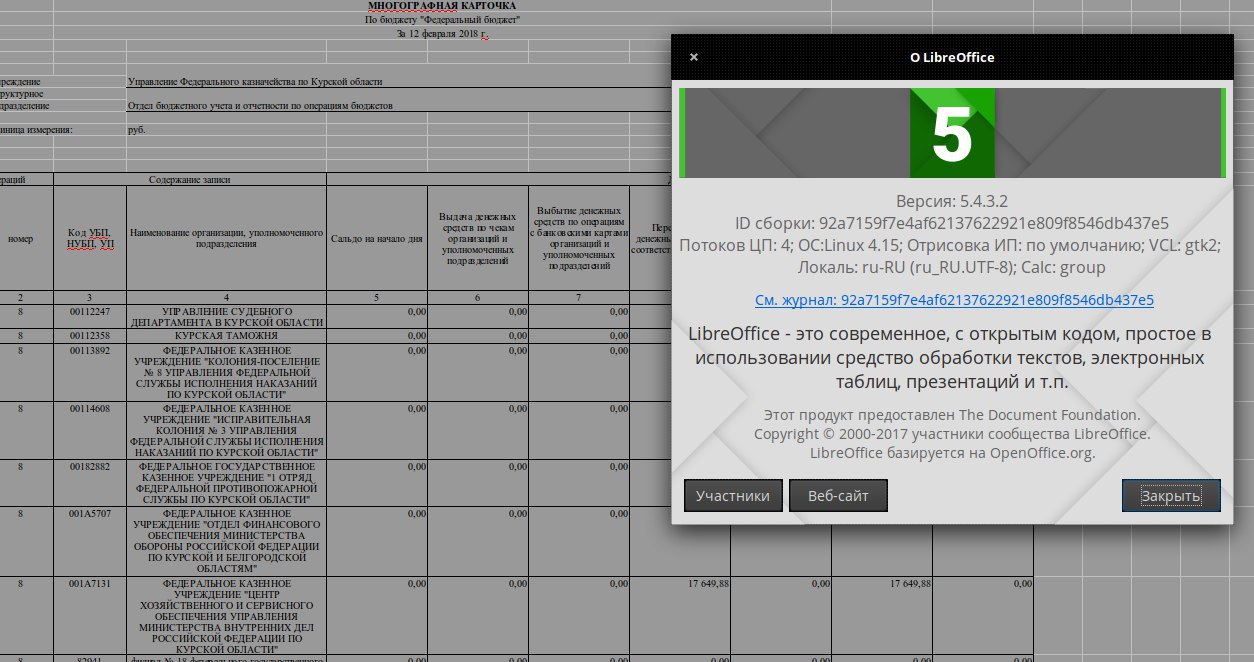The image size is (1254, 662).
Task: Select the Наименование организации header cell
Action: tap(227, 239)
